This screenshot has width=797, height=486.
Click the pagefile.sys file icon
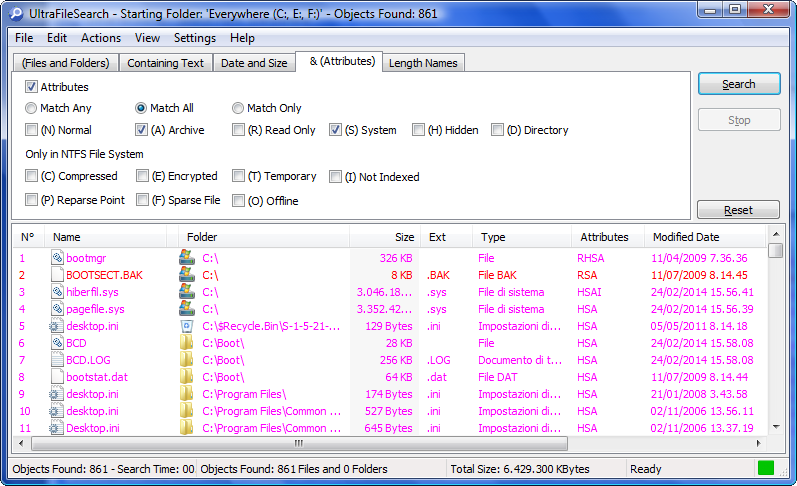pos(57,309)
